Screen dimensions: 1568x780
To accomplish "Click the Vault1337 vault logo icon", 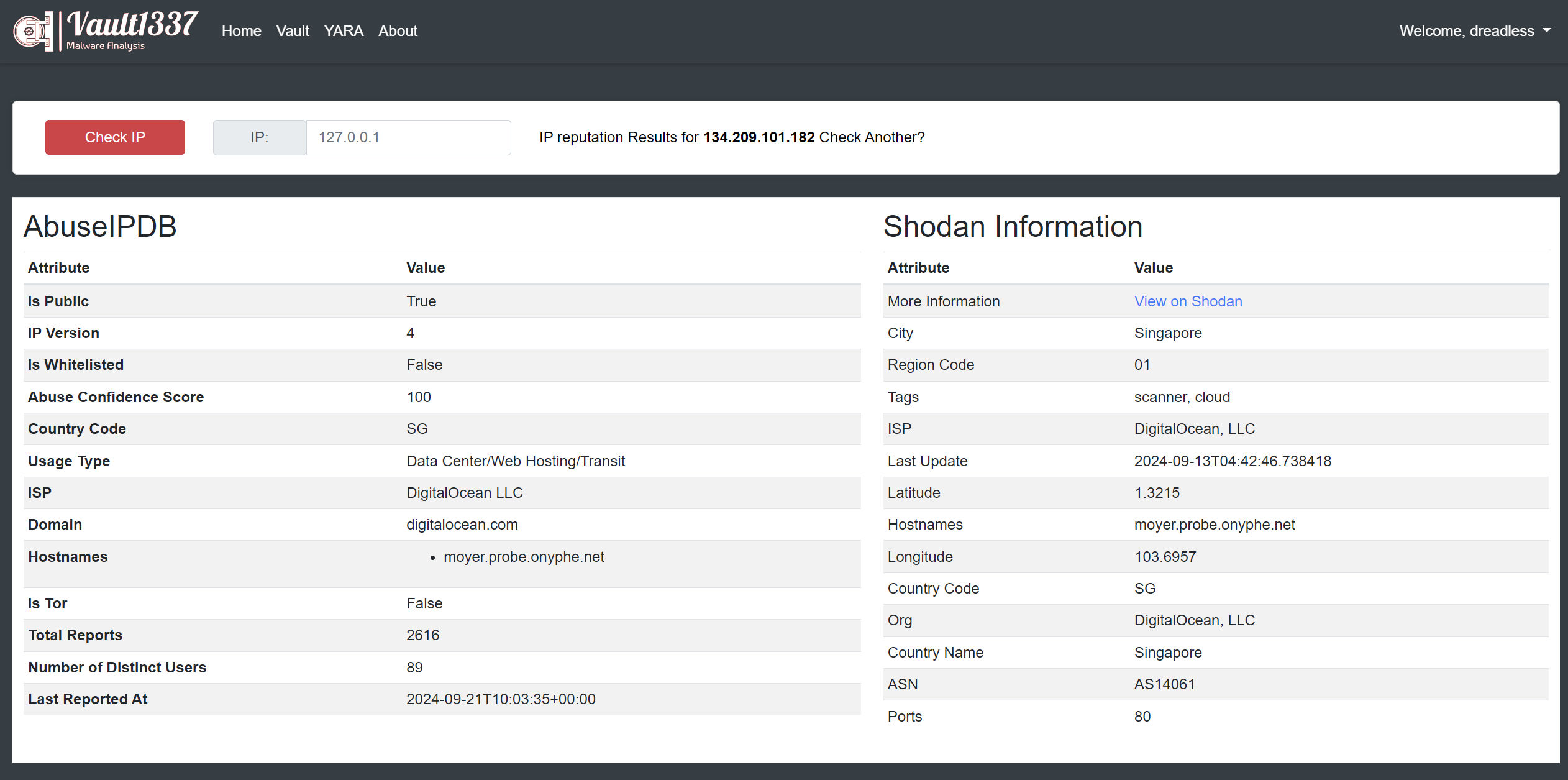I will point(34,31).
